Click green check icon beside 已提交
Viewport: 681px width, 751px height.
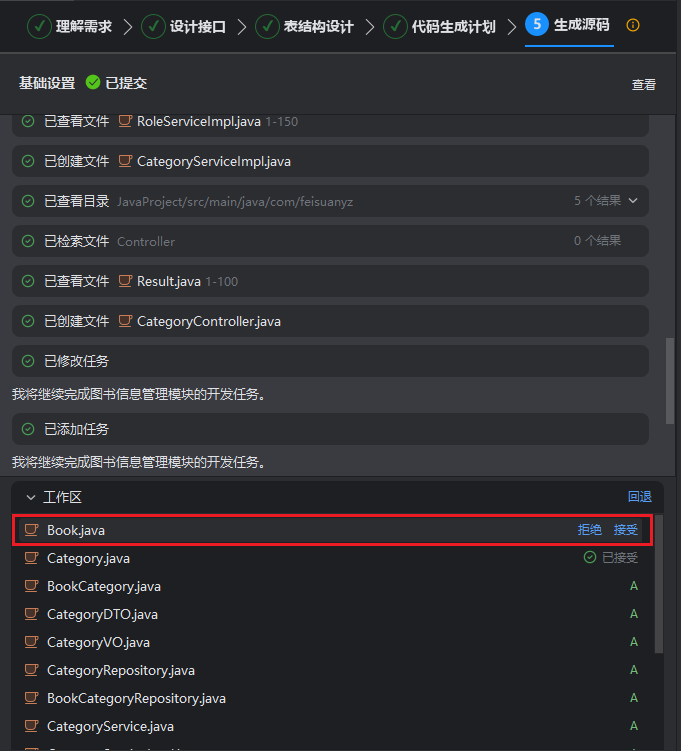click(x=93, y=83)
